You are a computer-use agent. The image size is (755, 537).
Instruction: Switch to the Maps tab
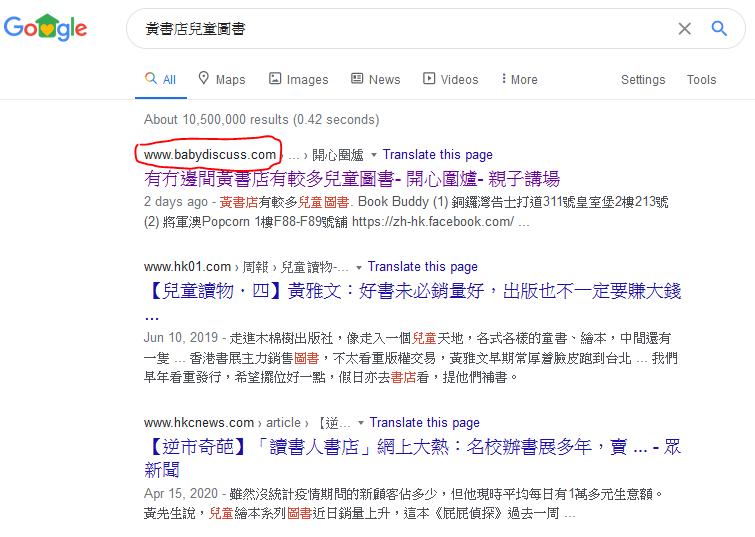(222, 79)
